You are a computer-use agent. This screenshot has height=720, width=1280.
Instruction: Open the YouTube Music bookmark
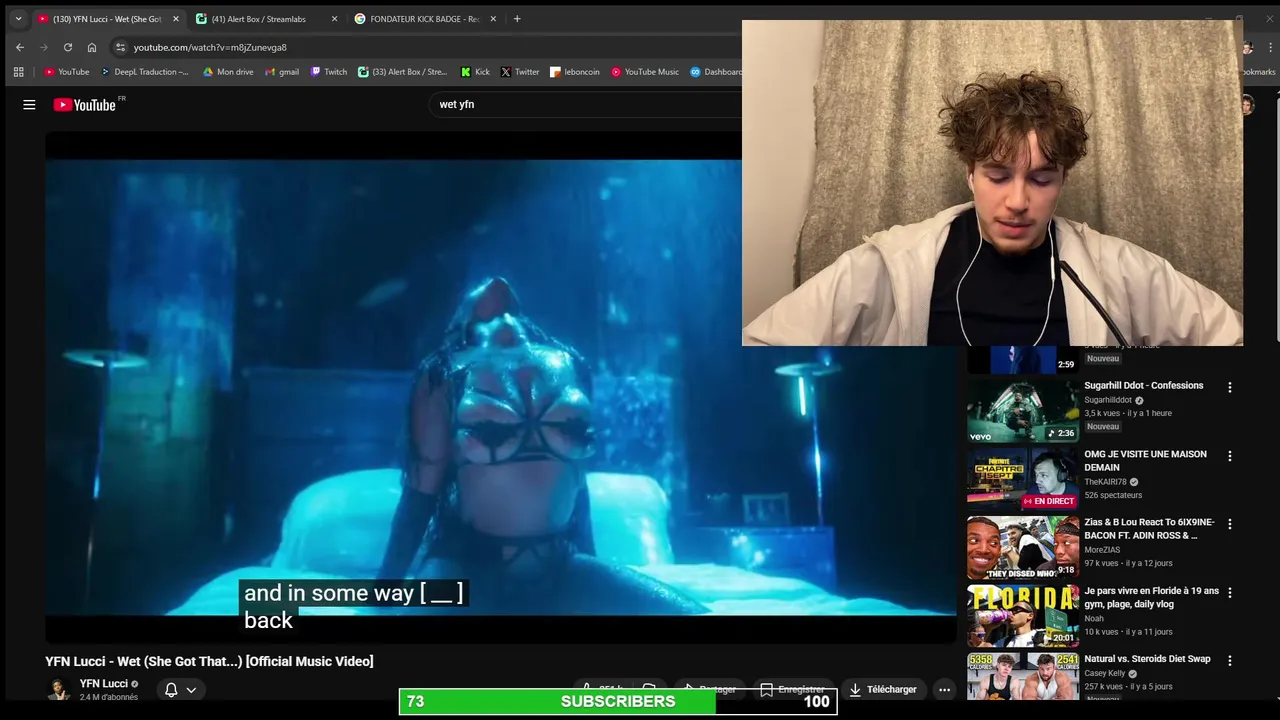pos(645,72)
